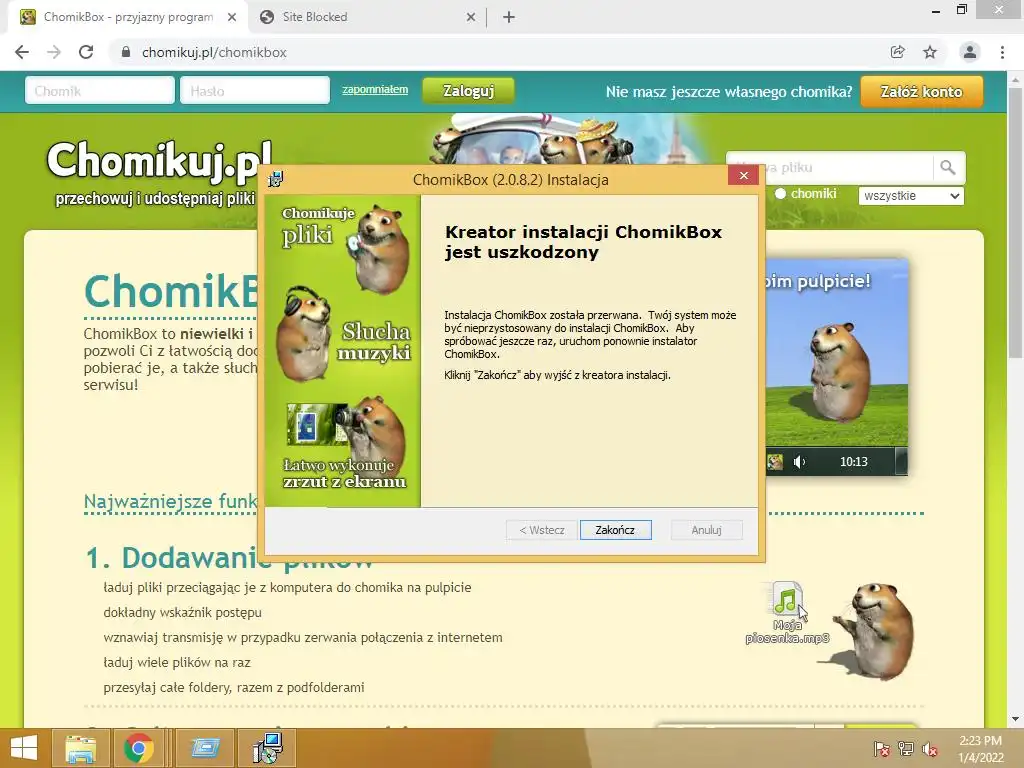The image size is (1024, 768).
Task: Click the Chrome taskbar icon
Action: tap(138, 748)
